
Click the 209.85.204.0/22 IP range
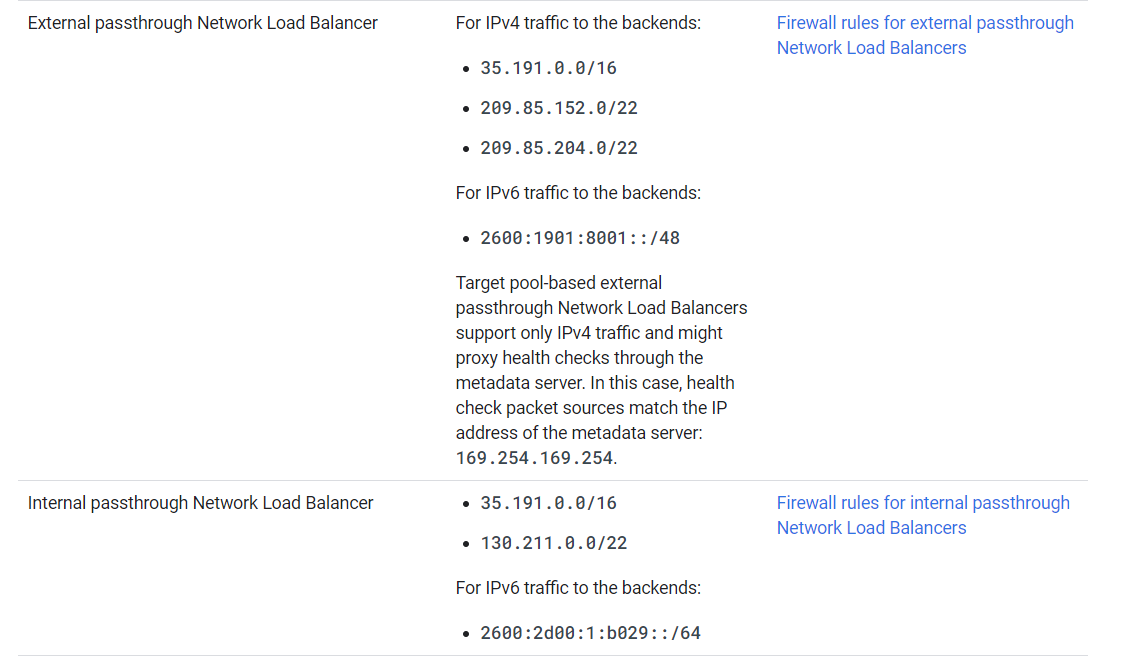pos(559,148)
